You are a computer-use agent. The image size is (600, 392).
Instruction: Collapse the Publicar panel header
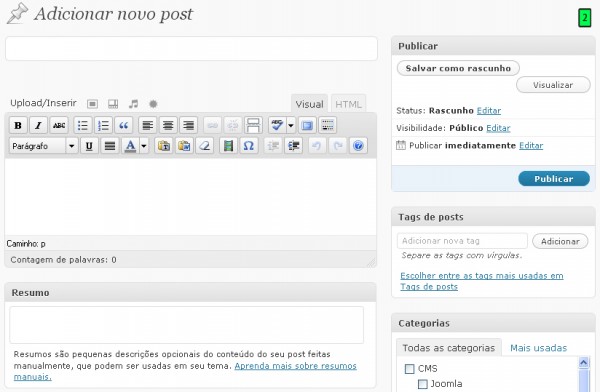493,46
